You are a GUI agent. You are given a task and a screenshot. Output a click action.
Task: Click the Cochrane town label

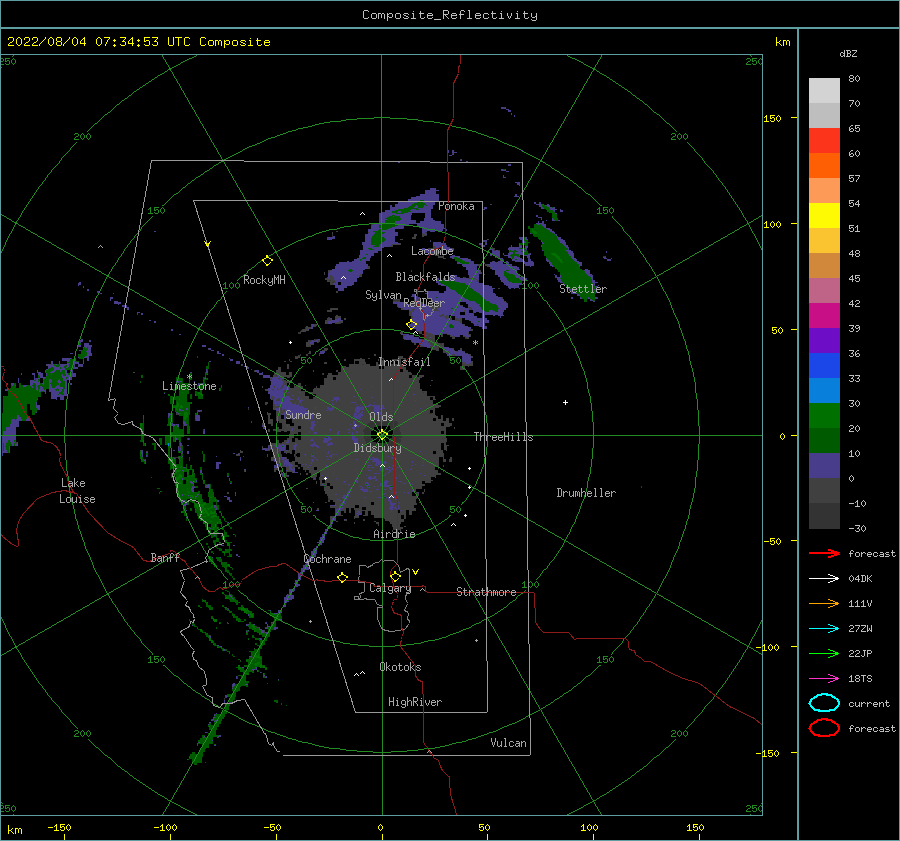coord(327,559)
